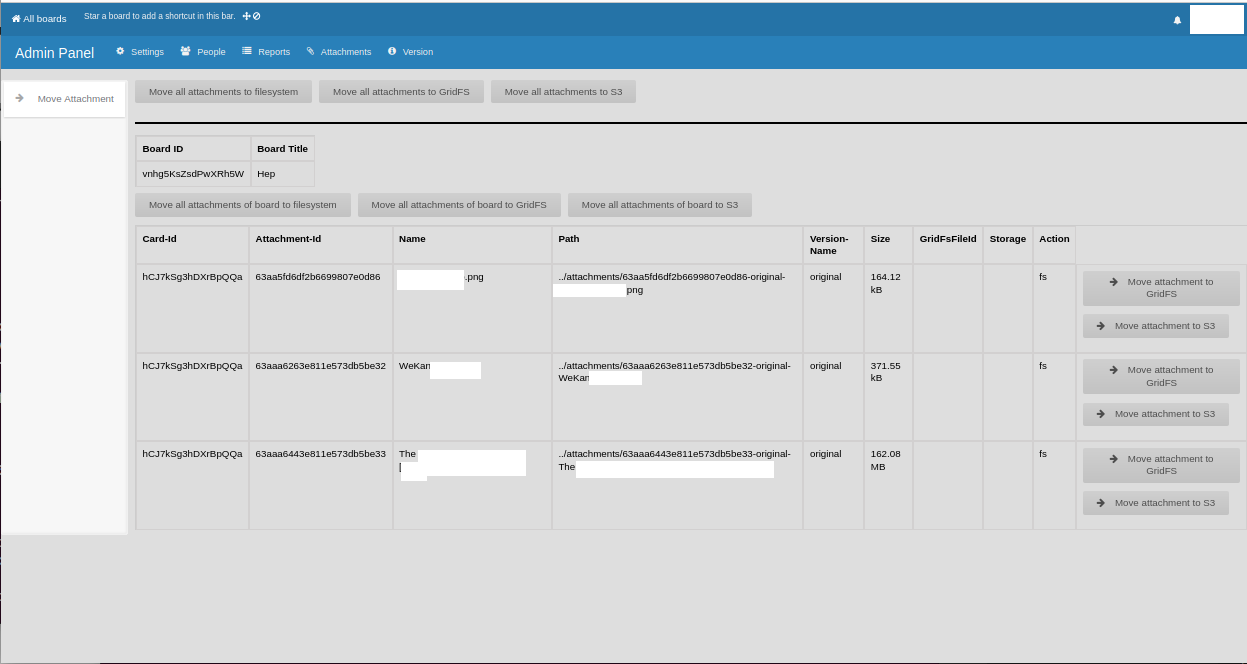This screenshot has width=1247, height=664.
Task: Click the Attachments paperclip icon
Action: (x=310, y=51)
